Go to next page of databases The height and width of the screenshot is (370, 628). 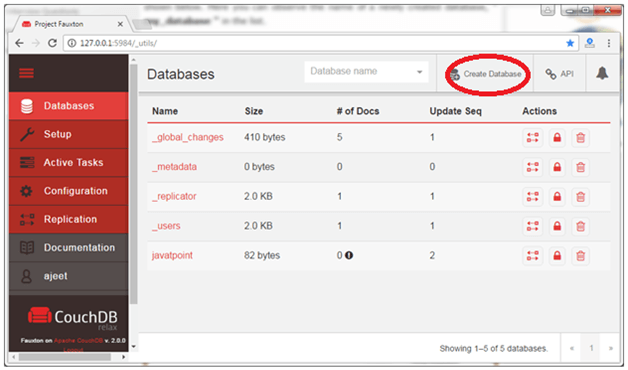tap(610, 348)
